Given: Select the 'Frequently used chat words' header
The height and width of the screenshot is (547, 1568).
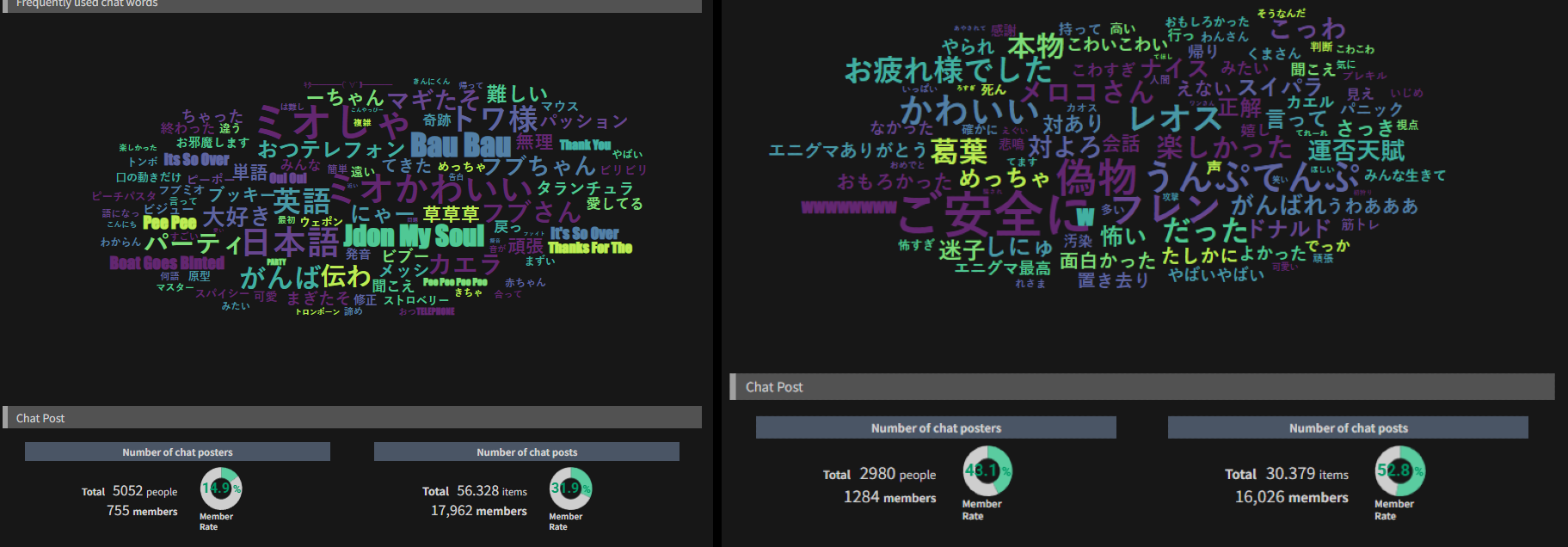Looking at the screenshot, I should pos(352,4).
